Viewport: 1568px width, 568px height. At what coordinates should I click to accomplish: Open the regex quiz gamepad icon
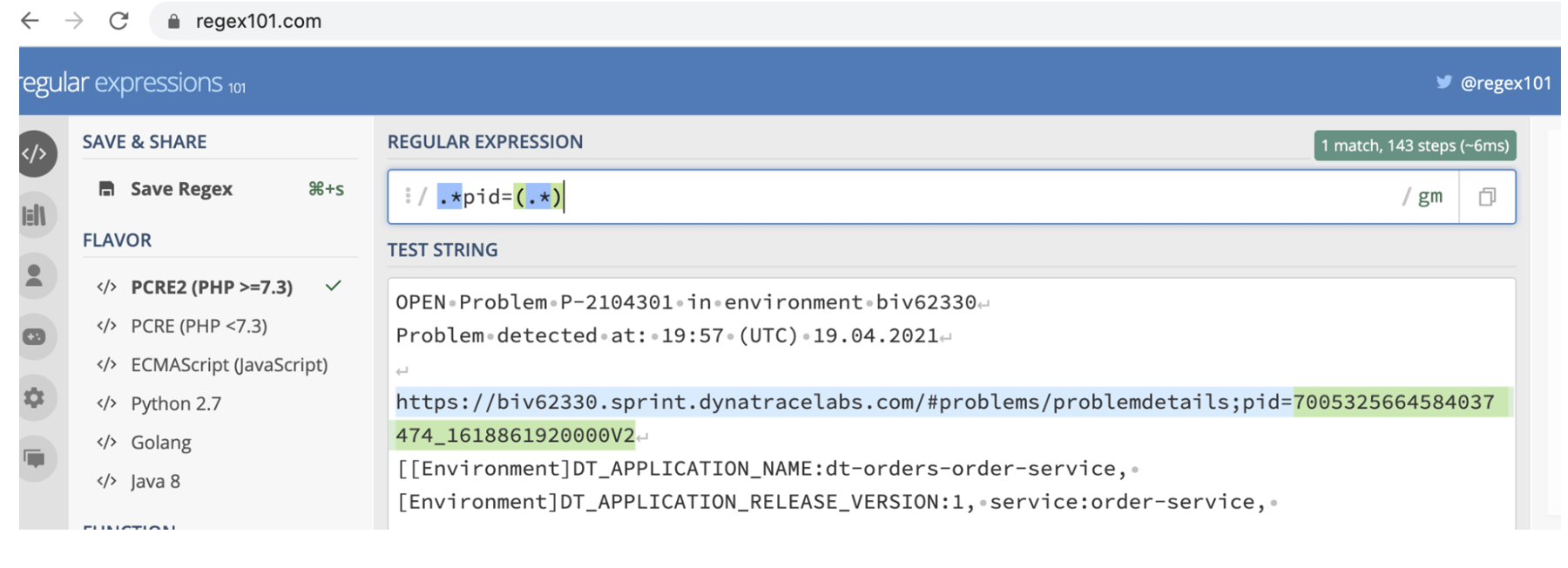35,336
